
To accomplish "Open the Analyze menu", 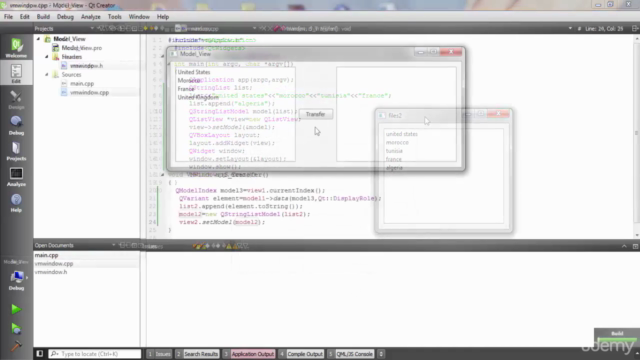I will (91, 17).
